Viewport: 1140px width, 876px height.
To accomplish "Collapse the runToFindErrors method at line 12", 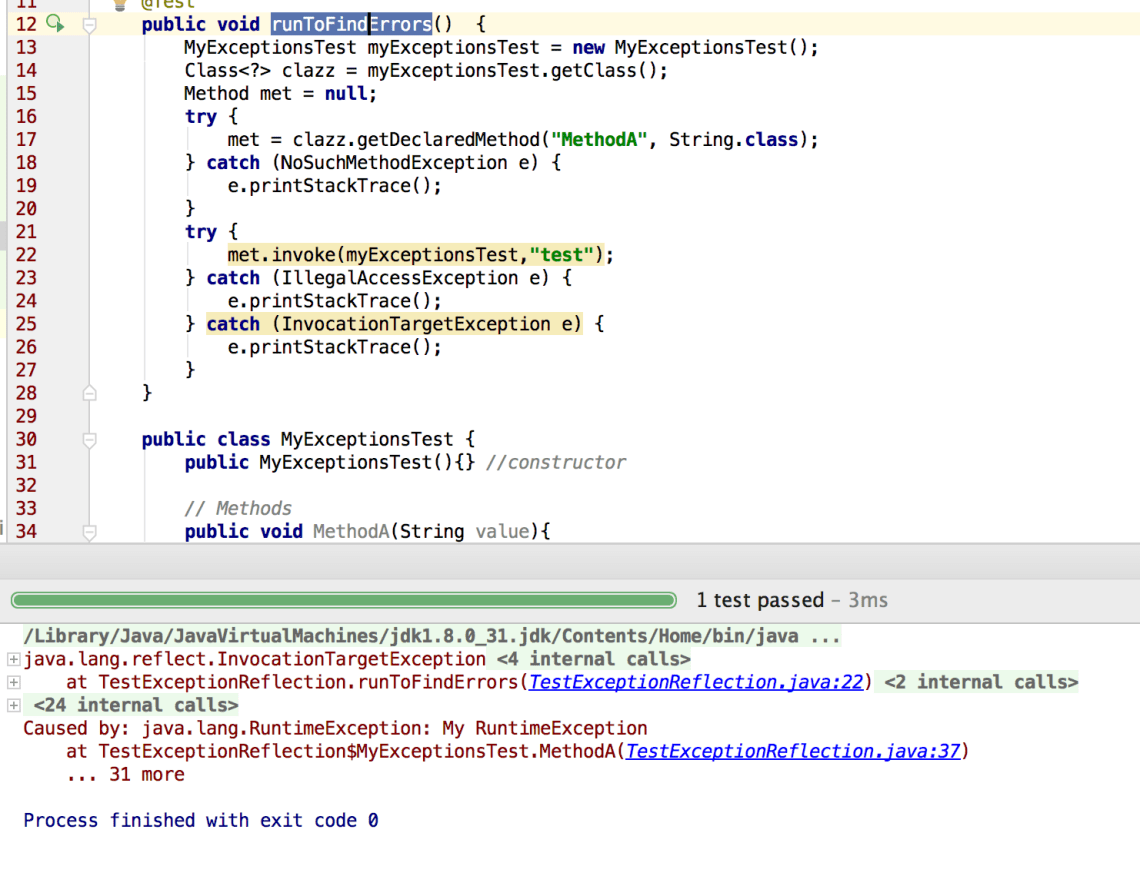I will click(89, 25).
